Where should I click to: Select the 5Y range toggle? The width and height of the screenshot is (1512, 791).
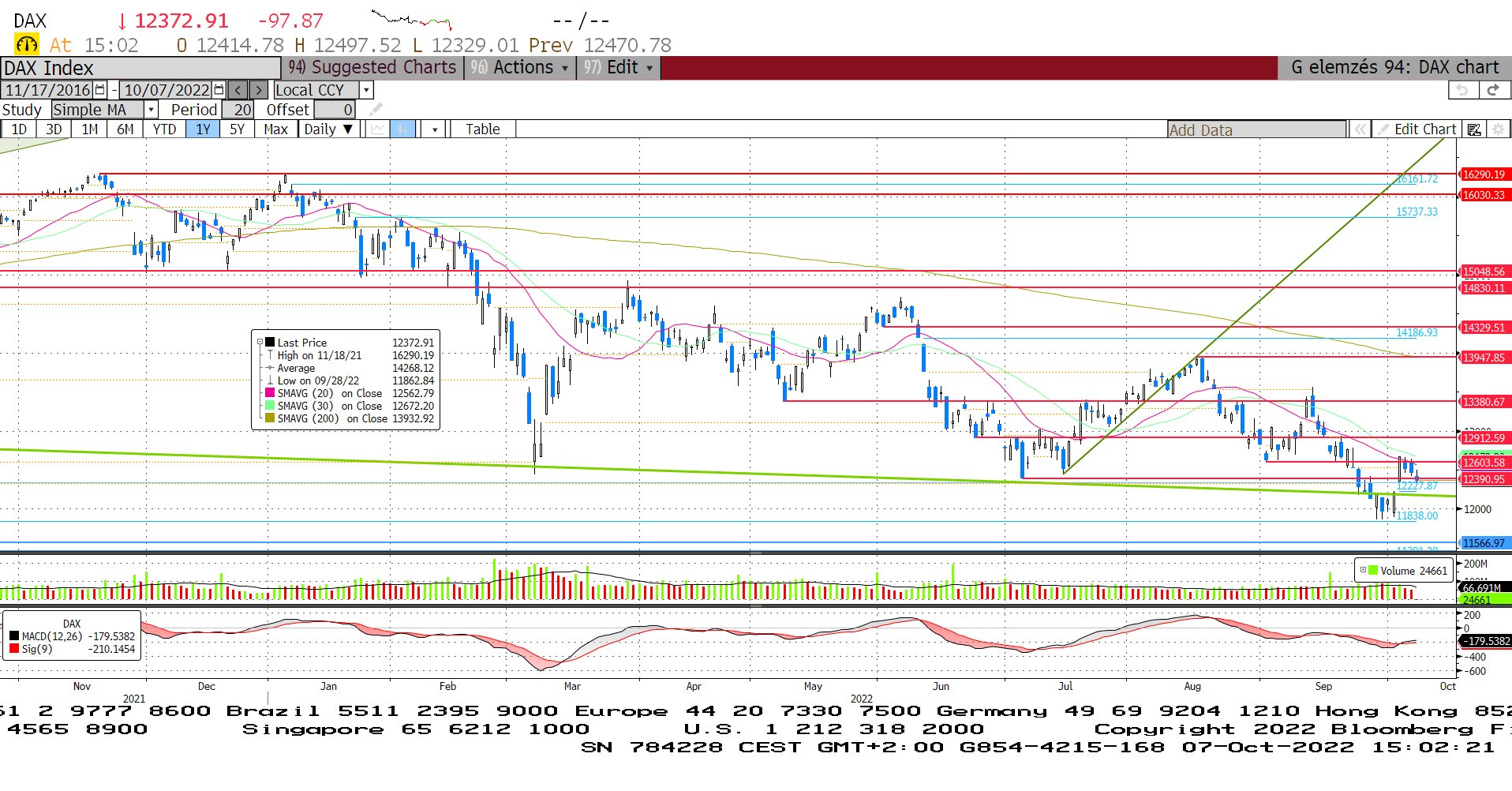(x=237, y=129)
